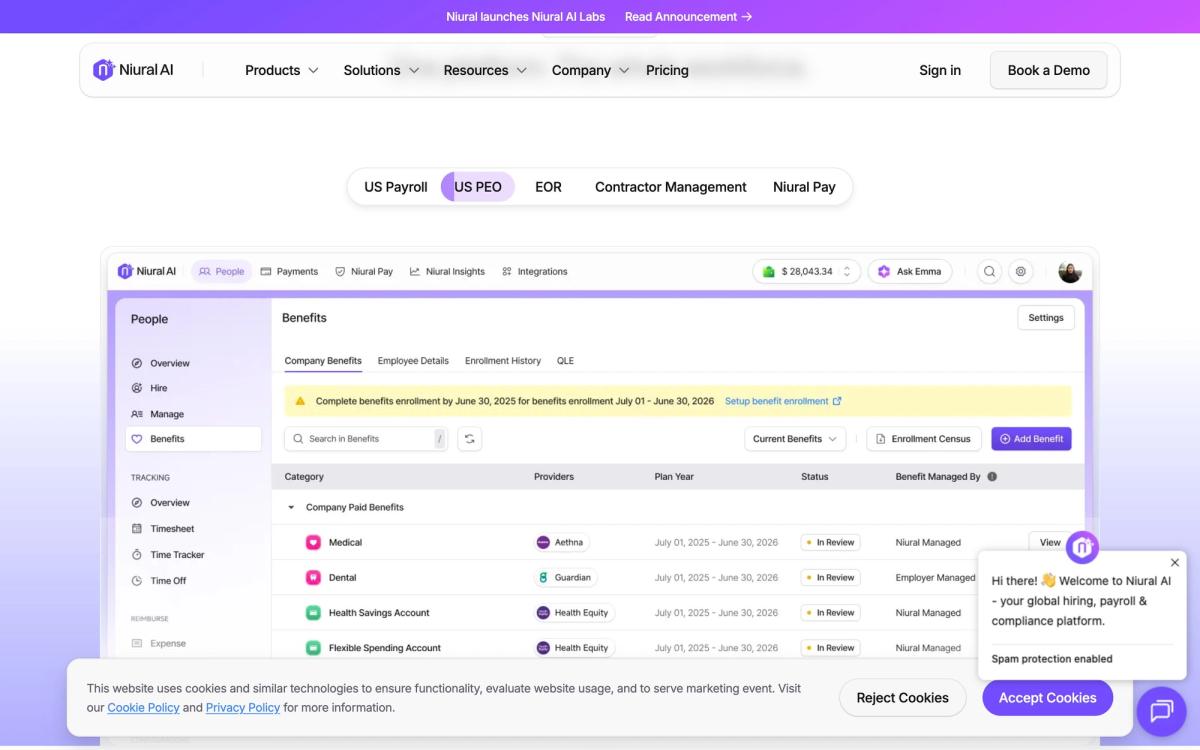Open the QLE tab

click(x=565, y=361)
